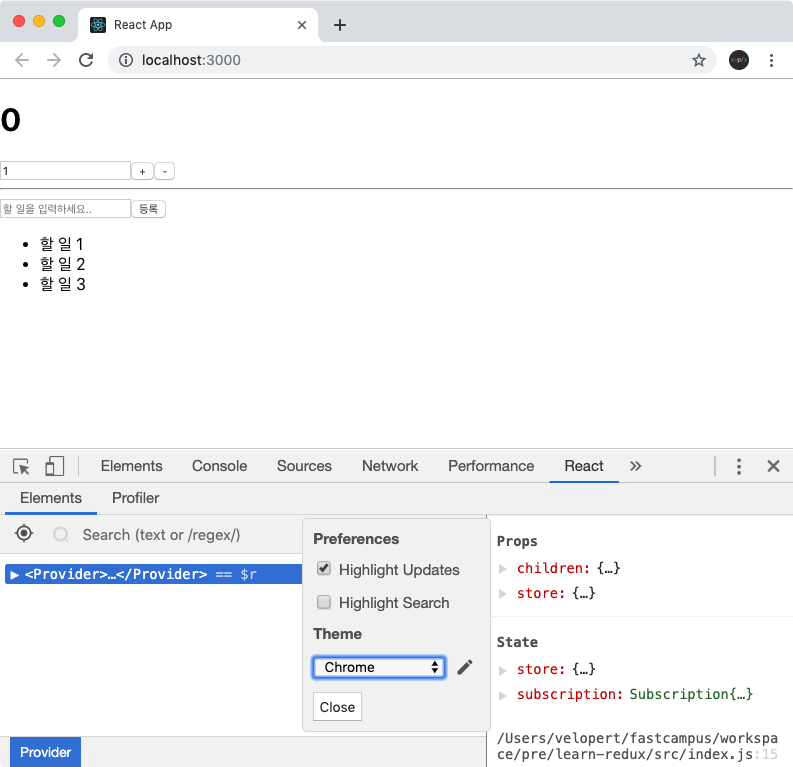Switch to the Console tab
This screenshot has height=767, width=793.
pyautogui.click(x=219, y=466)
